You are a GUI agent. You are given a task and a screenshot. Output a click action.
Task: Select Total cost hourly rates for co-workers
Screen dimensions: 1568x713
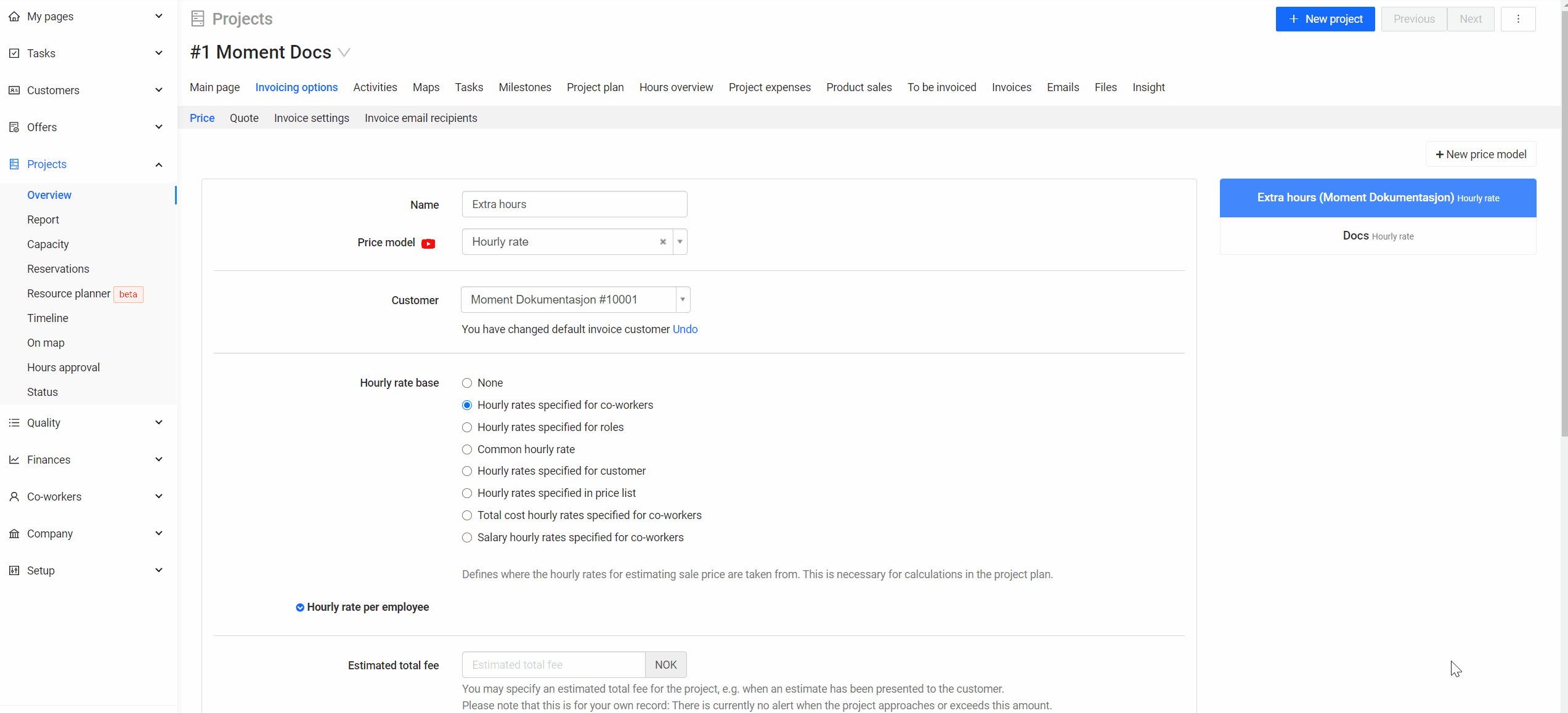tap(467, 515)
